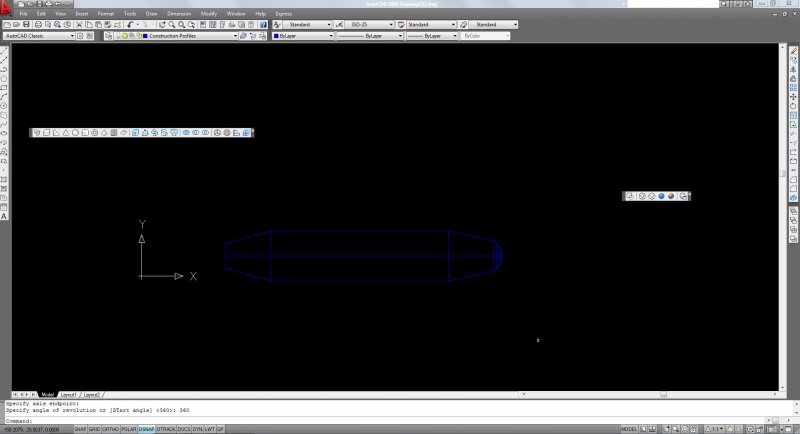This screenshot has width=800, height=434.
Task: Open the Insert menu
Action: (x=82, y=14)
